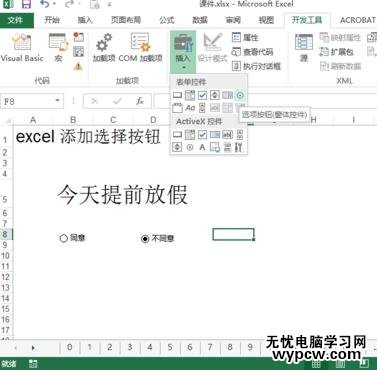The height and width of the screenshot is (370, 377).
Task: Click the Use Relative References icon
Action: pos(79,52)
